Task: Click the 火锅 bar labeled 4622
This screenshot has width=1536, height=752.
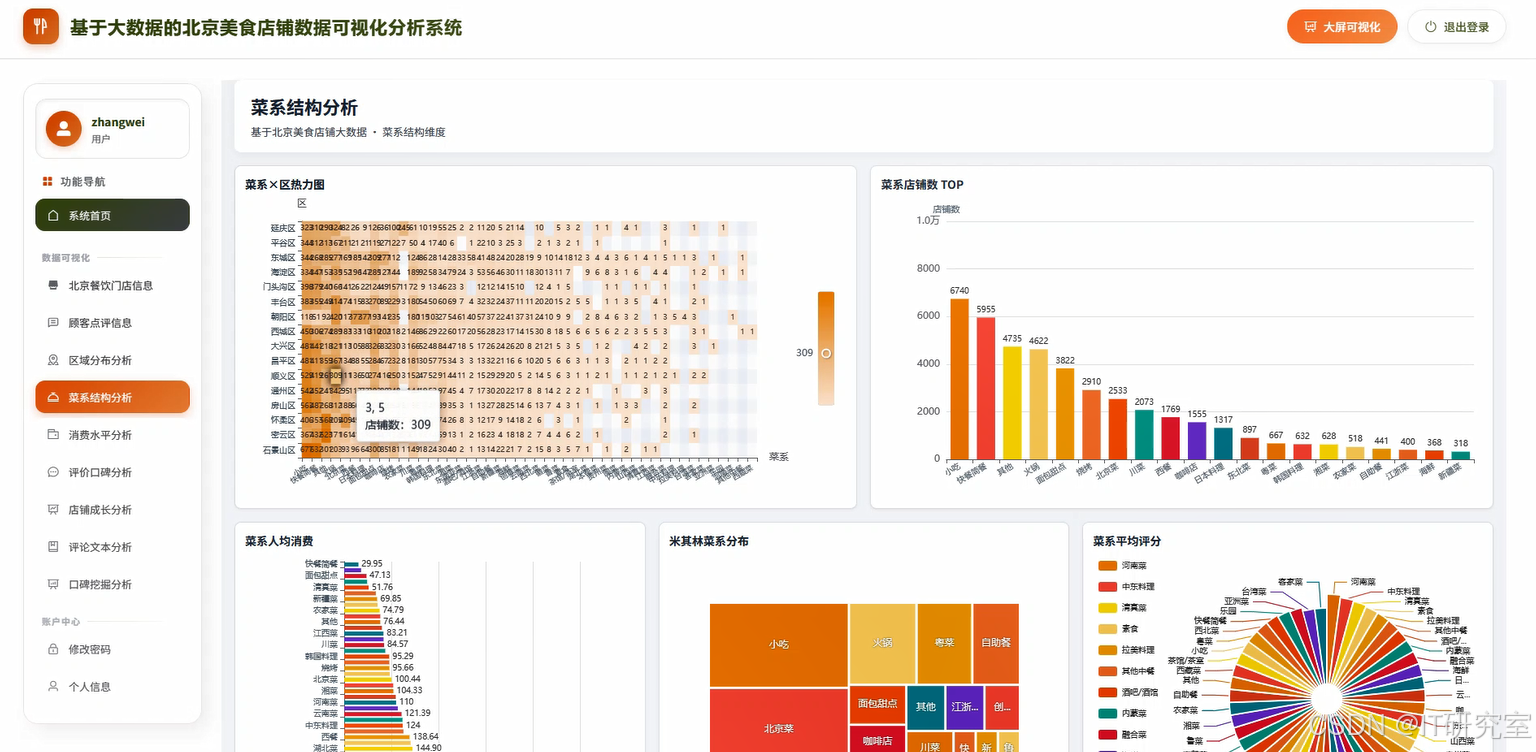Action: click(x=1039, y=404)
